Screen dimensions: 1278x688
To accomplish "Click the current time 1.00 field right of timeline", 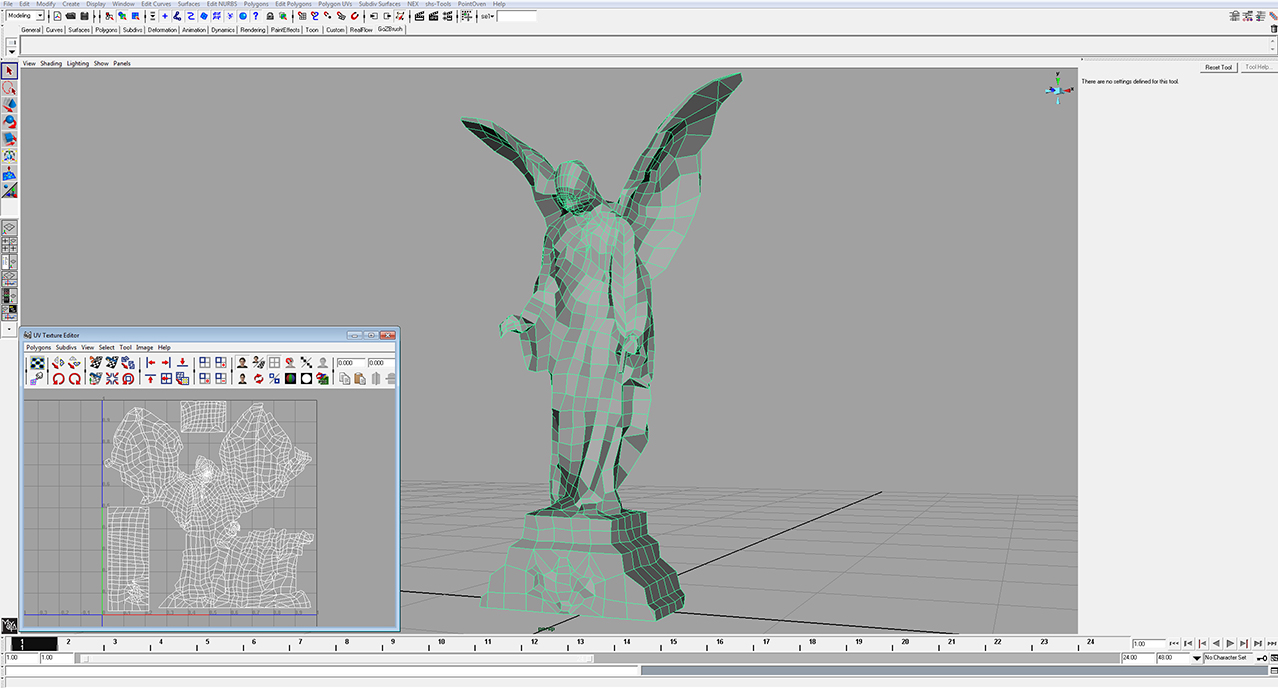I will 1149,644.
